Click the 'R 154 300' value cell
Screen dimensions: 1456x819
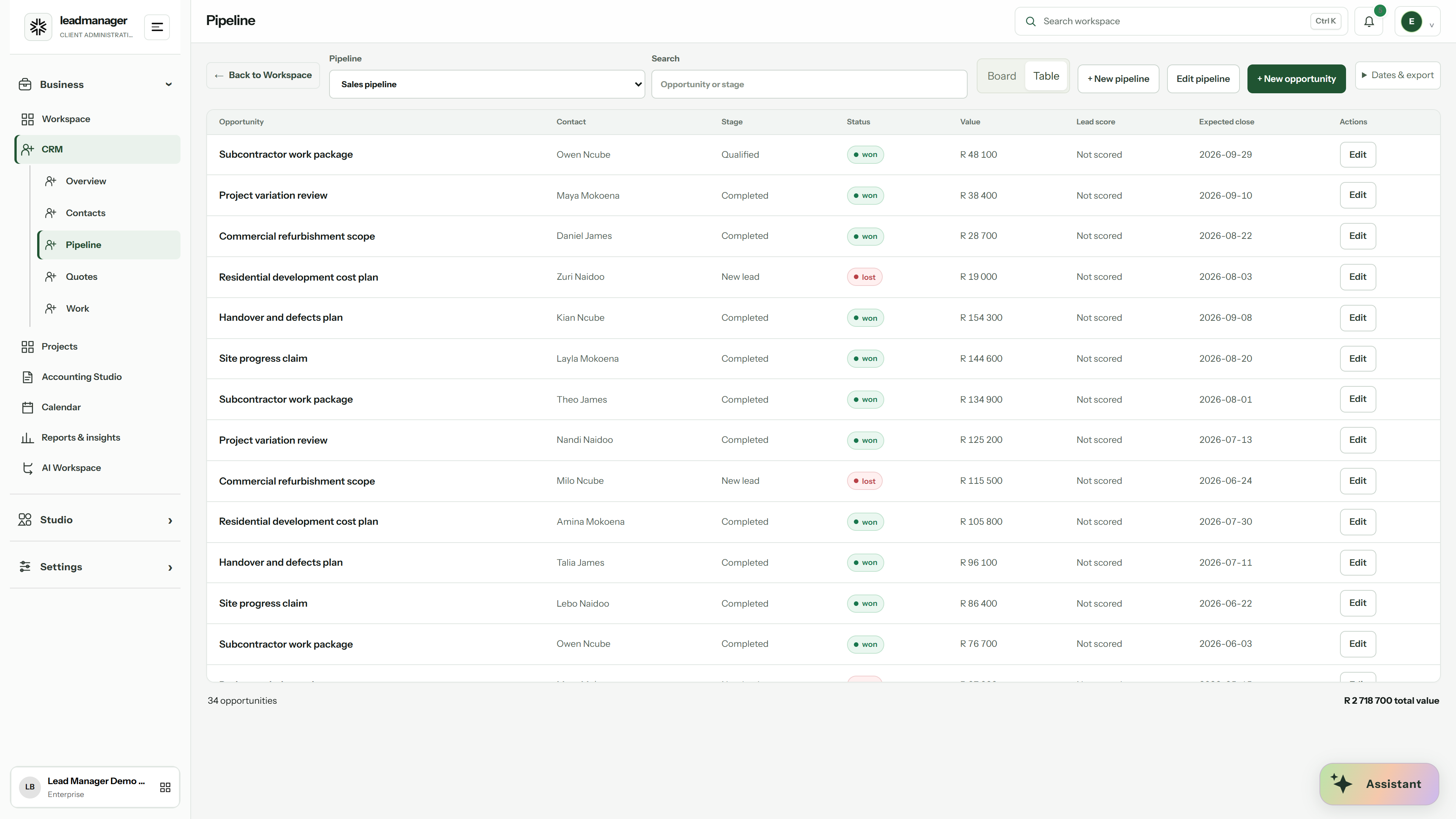click(981, 318)
